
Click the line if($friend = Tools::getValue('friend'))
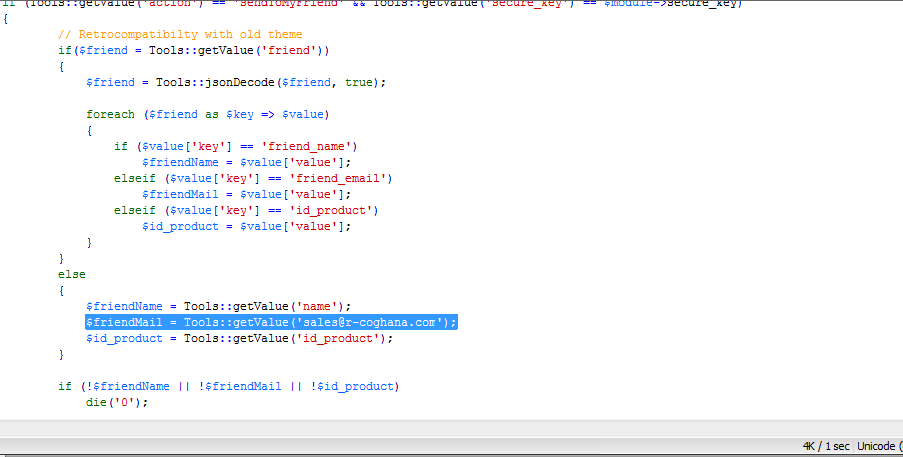[x=194, y=51]
